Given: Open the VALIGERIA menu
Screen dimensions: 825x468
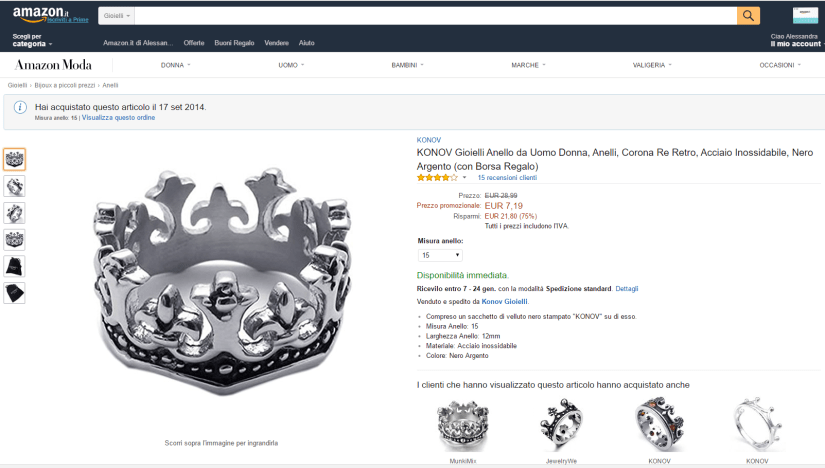Looking at the screenshot, I should (x=651, y=65).
